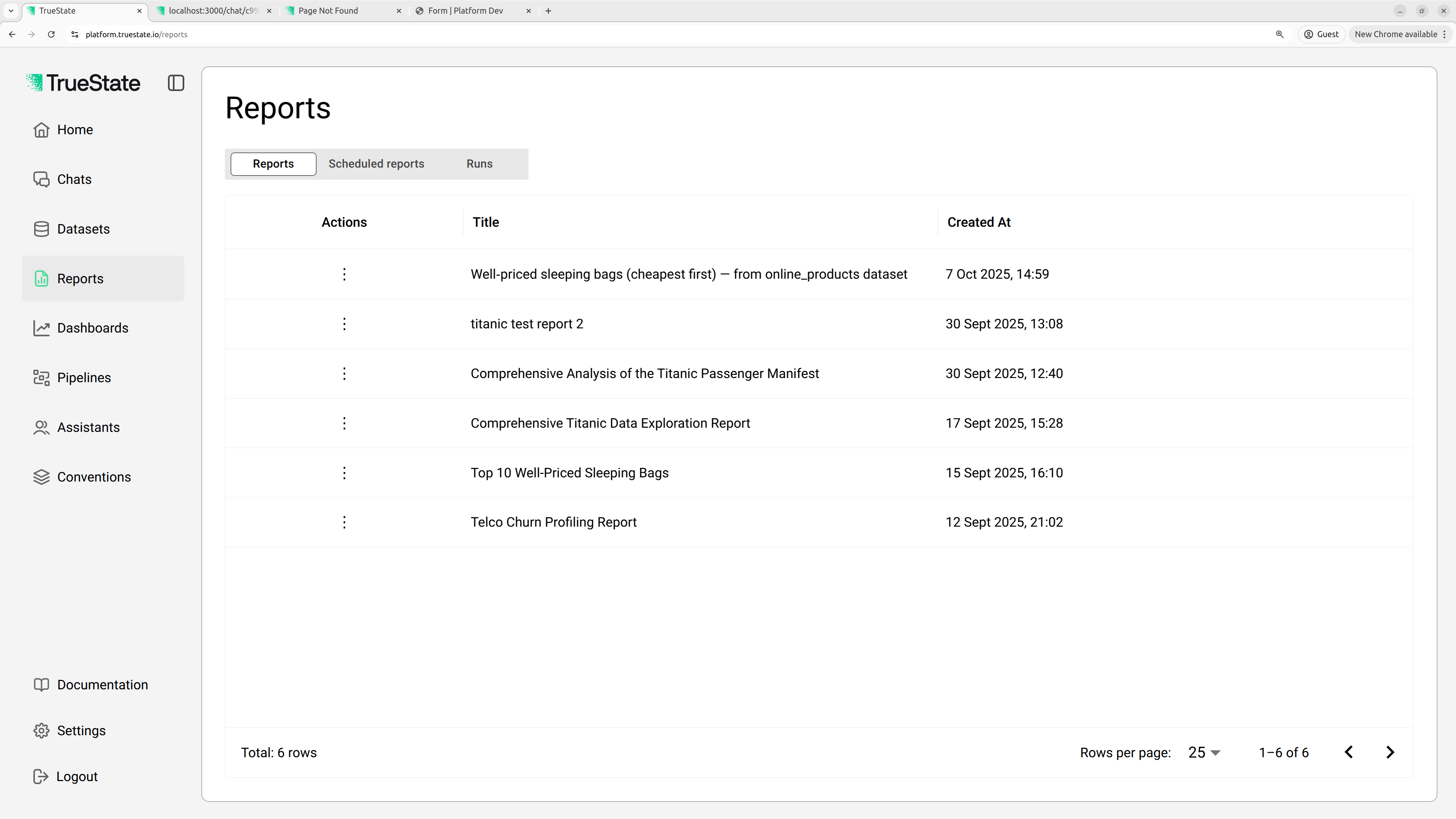The height and width of the screenshot is (819, 1456).
Task: Navigate to Dashboards
Action: click(92, 328)
